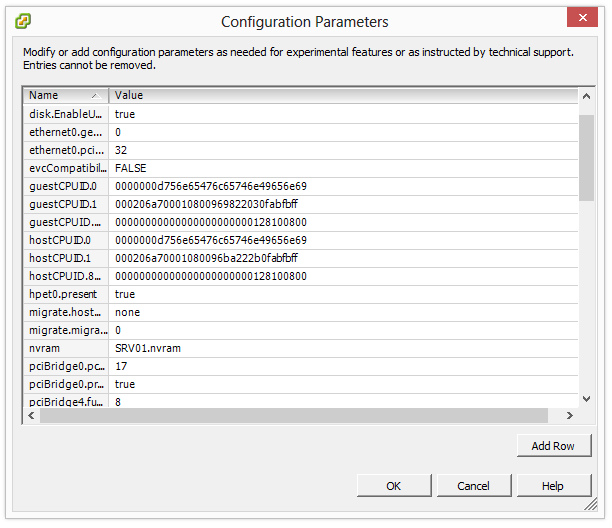Select the pciBridge4 value of 8
Image resolution: width=612 pixels, height=528 pixels.
point(119,402)
